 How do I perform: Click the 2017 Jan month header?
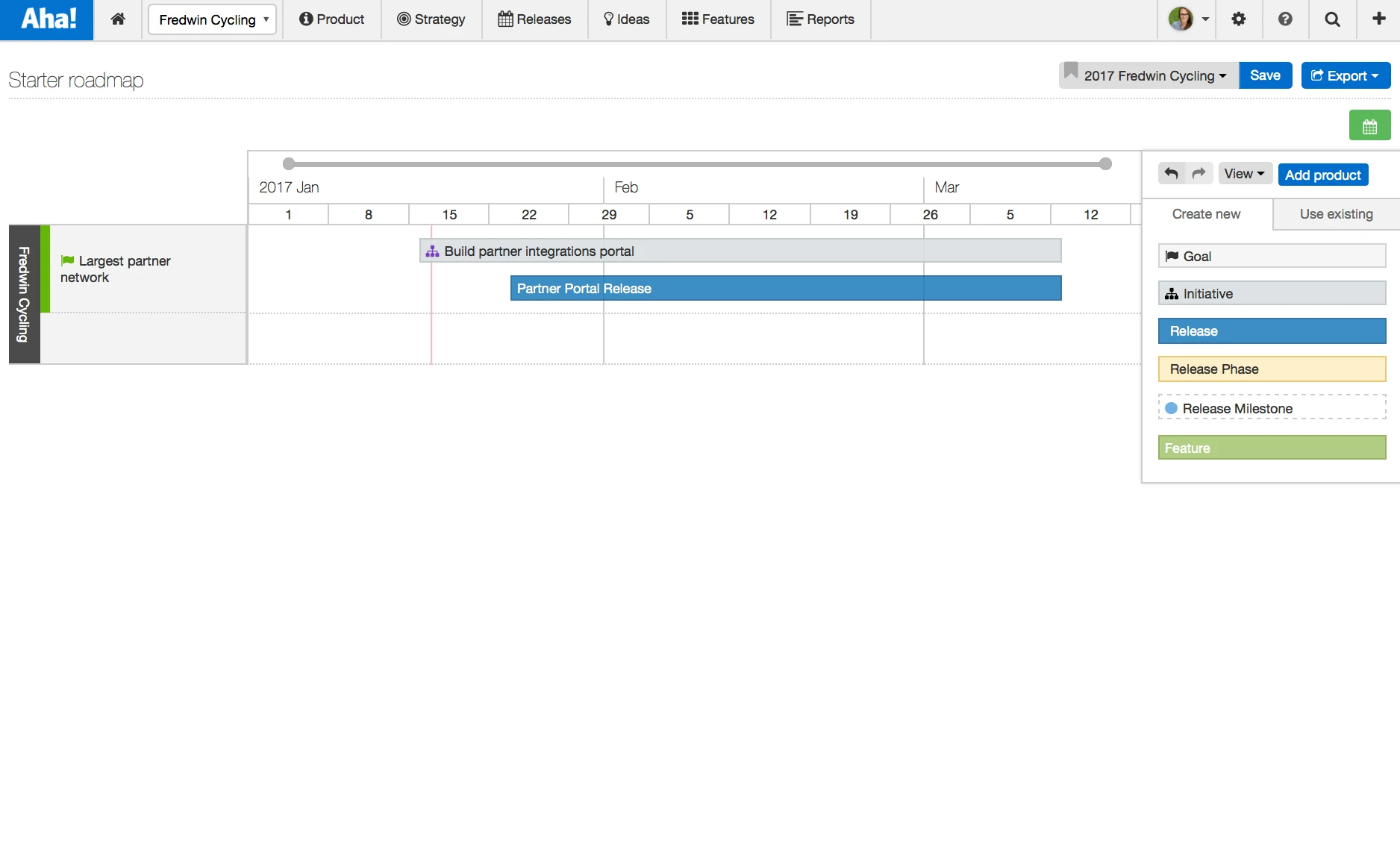pos(289,187)
